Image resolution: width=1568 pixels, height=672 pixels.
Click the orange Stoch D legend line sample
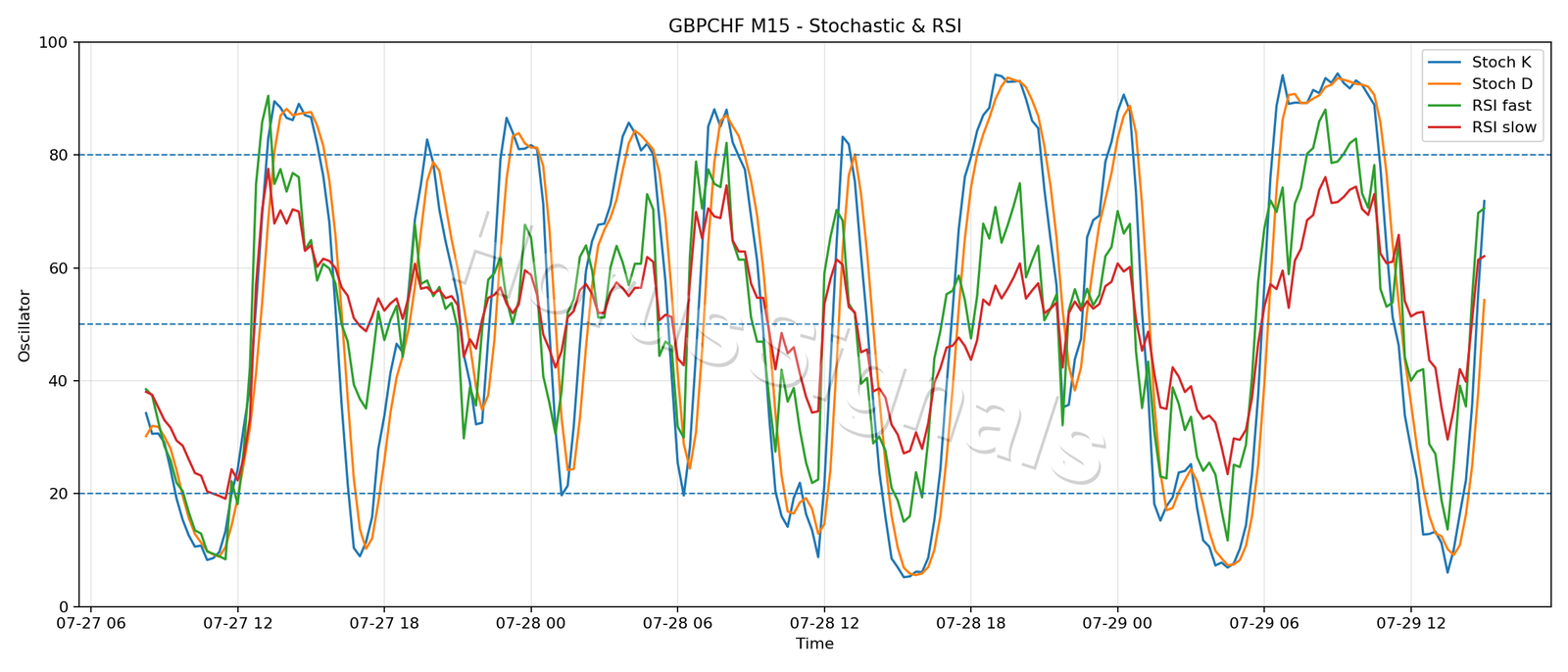(1445, 84)
